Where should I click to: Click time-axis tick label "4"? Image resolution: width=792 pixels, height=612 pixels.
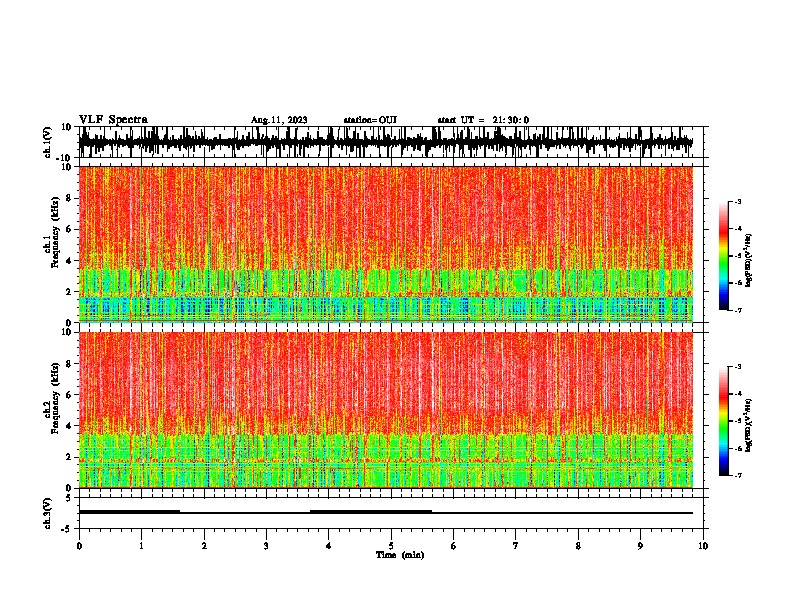pyautogui.click(x=329, y=546)
